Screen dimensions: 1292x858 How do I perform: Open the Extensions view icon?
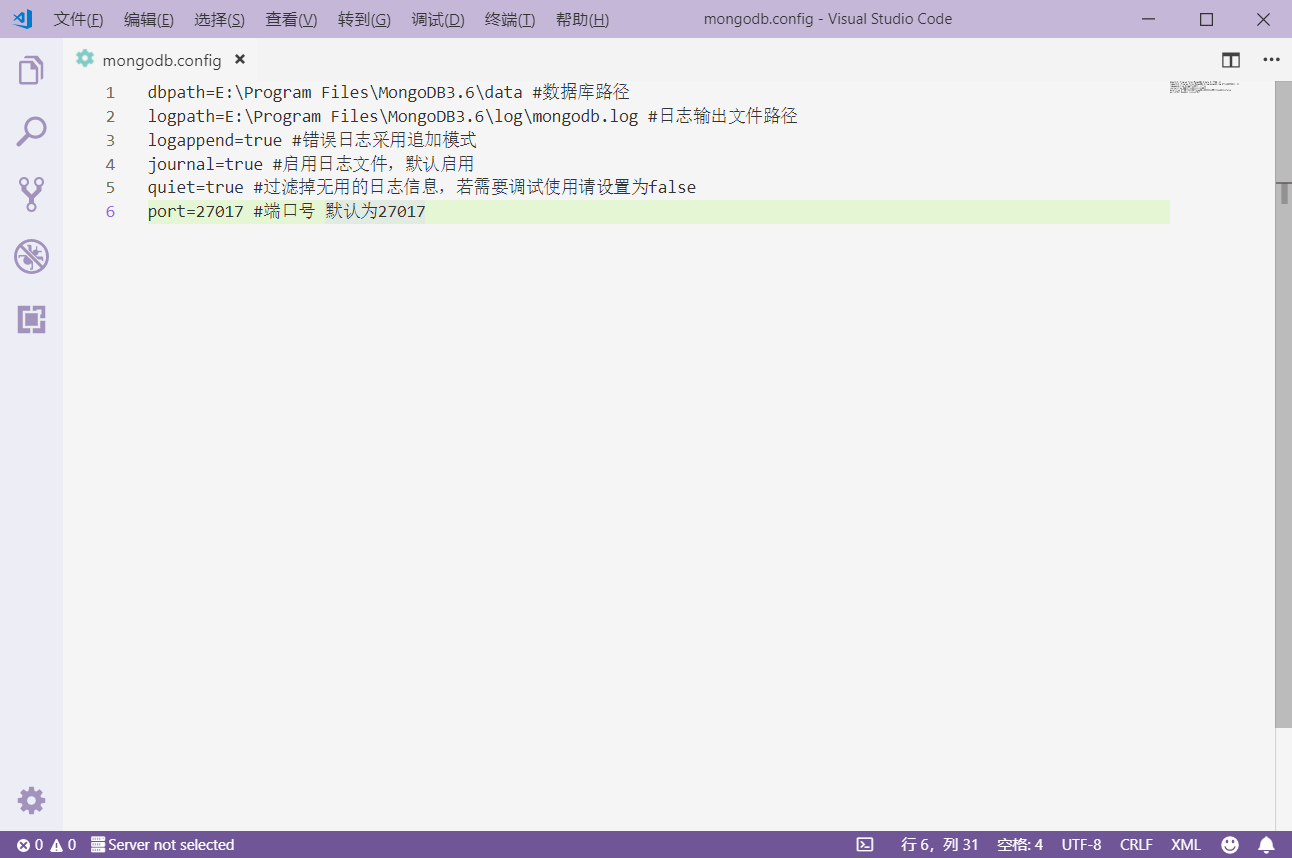31,320
